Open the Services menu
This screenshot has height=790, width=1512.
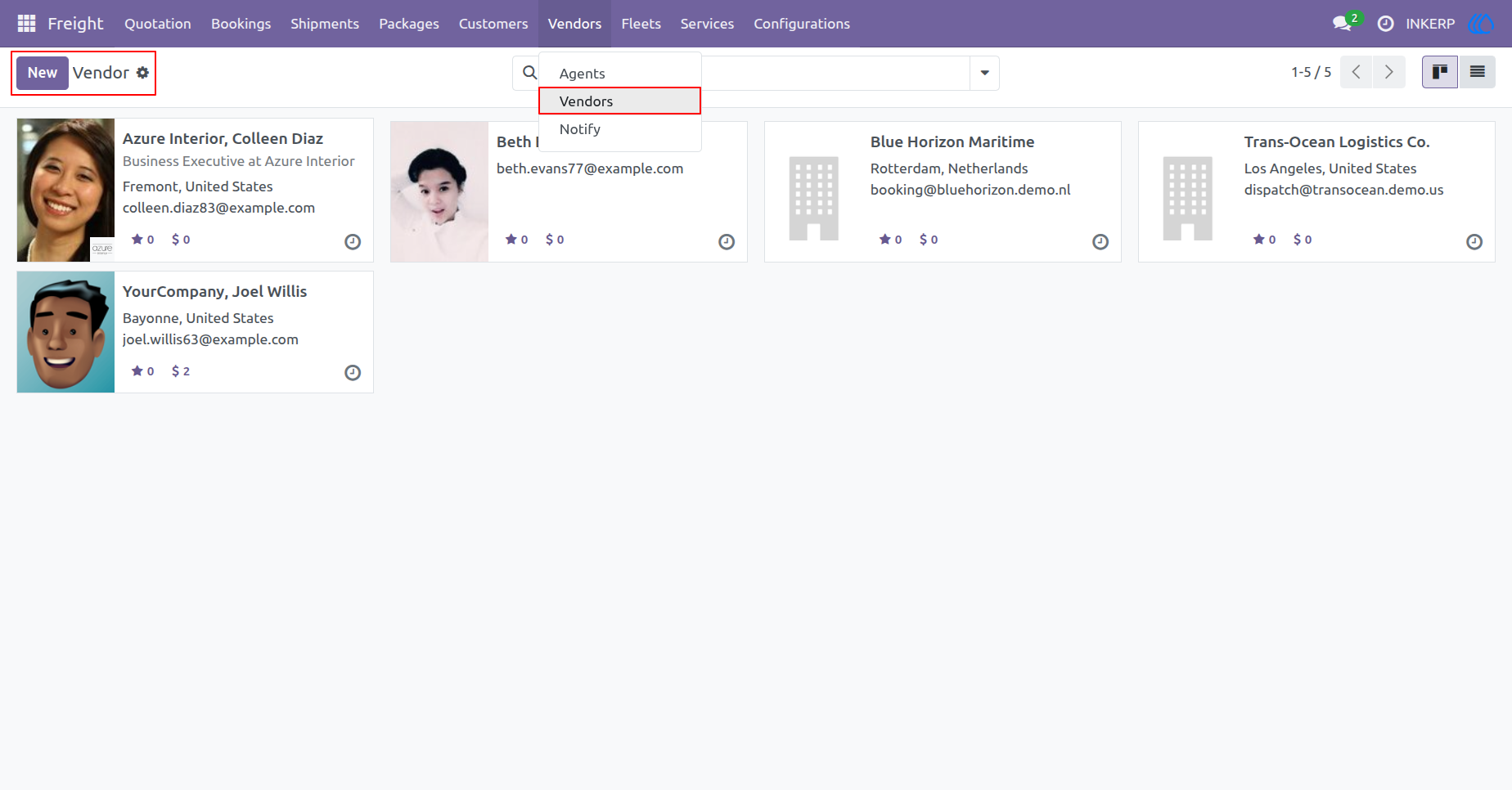click(707, 24)
